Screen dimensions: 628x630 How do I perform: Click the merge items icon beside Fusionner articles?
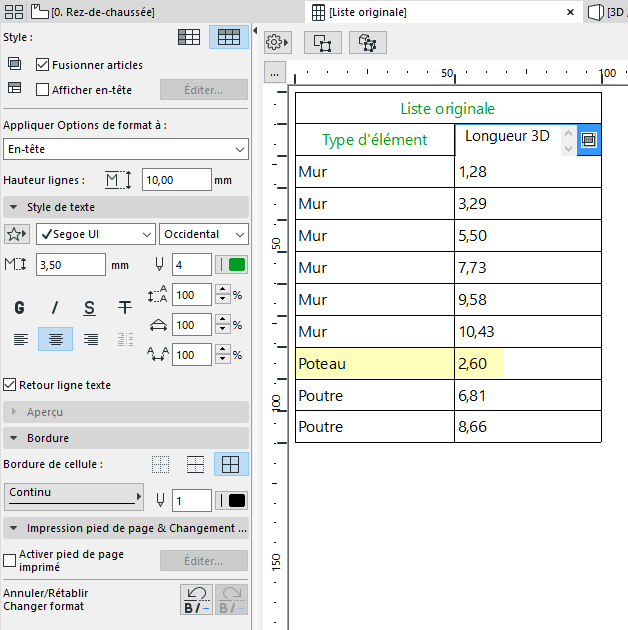coord(15,64)
